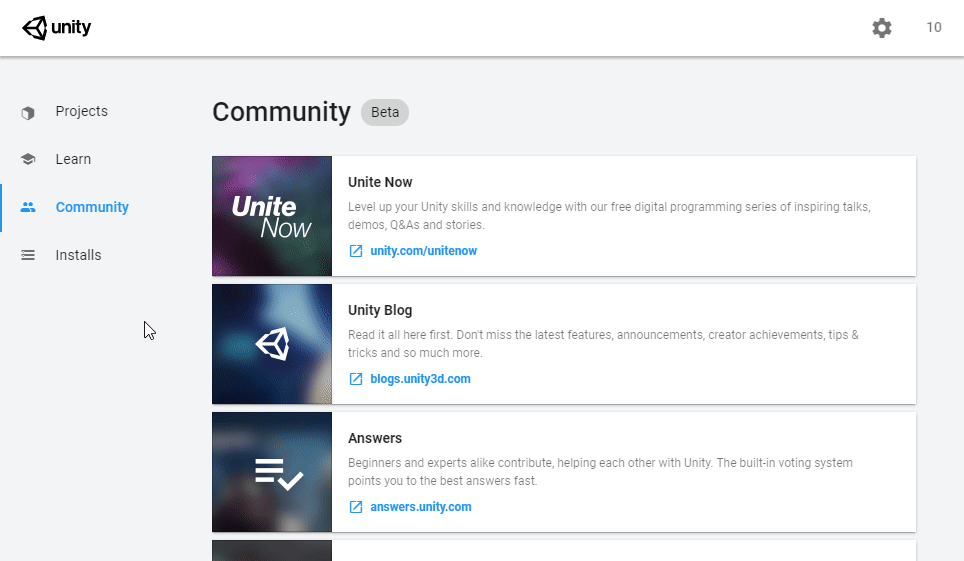This screenshot has width=964, height=561.
Task: Click the Answers thumbnail image
Action: [x=272, y=472]
